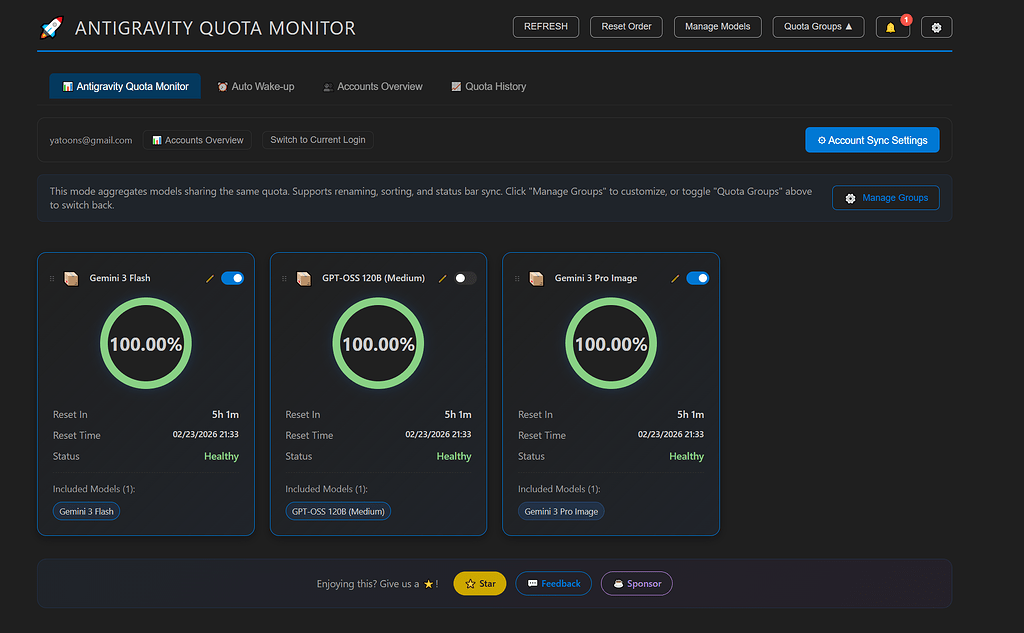Open Manage Models
1024x633 pixels.
(718, 27)
